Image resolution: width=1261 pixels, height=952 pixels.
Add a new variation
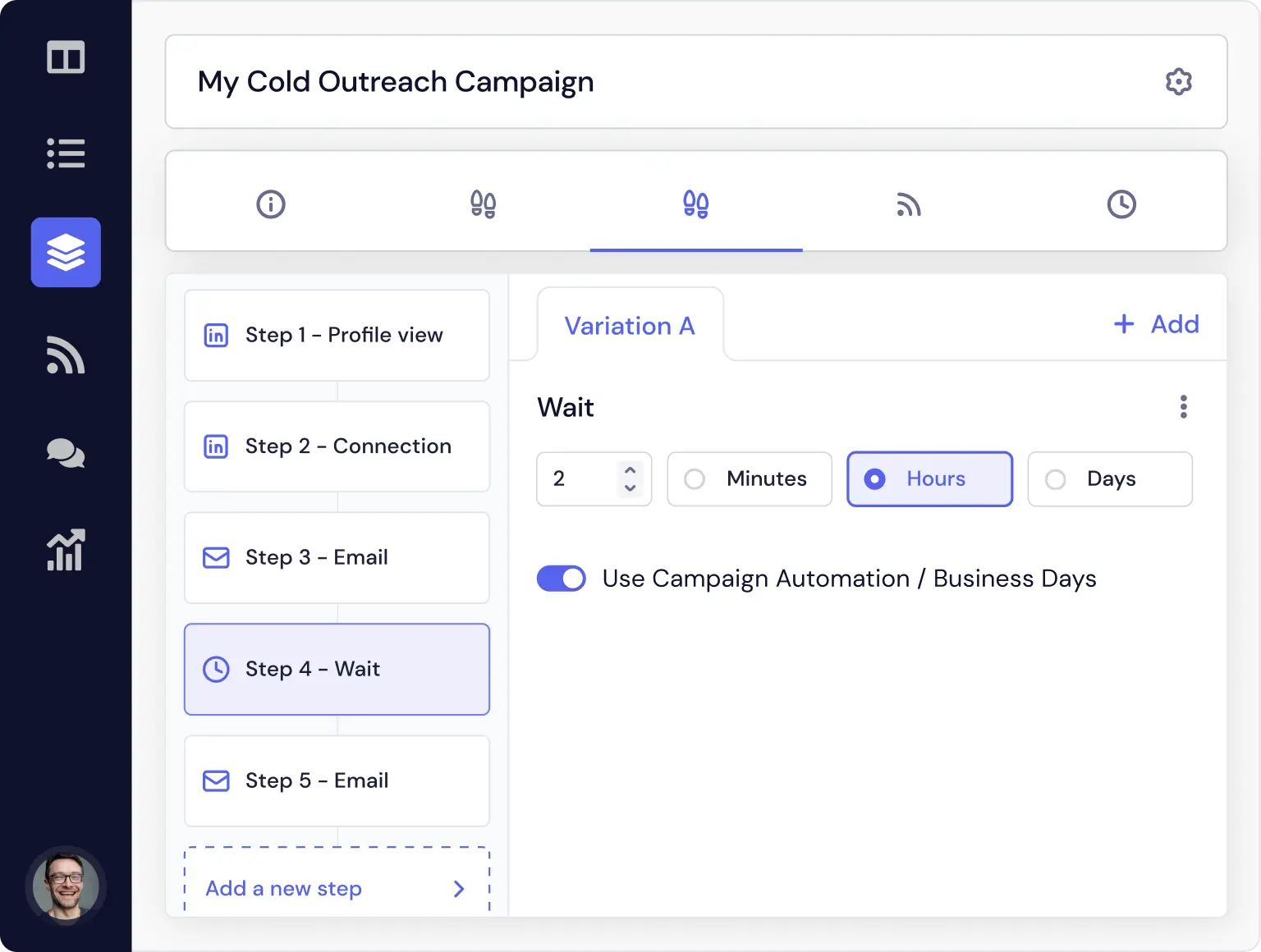pos(1157,324)
